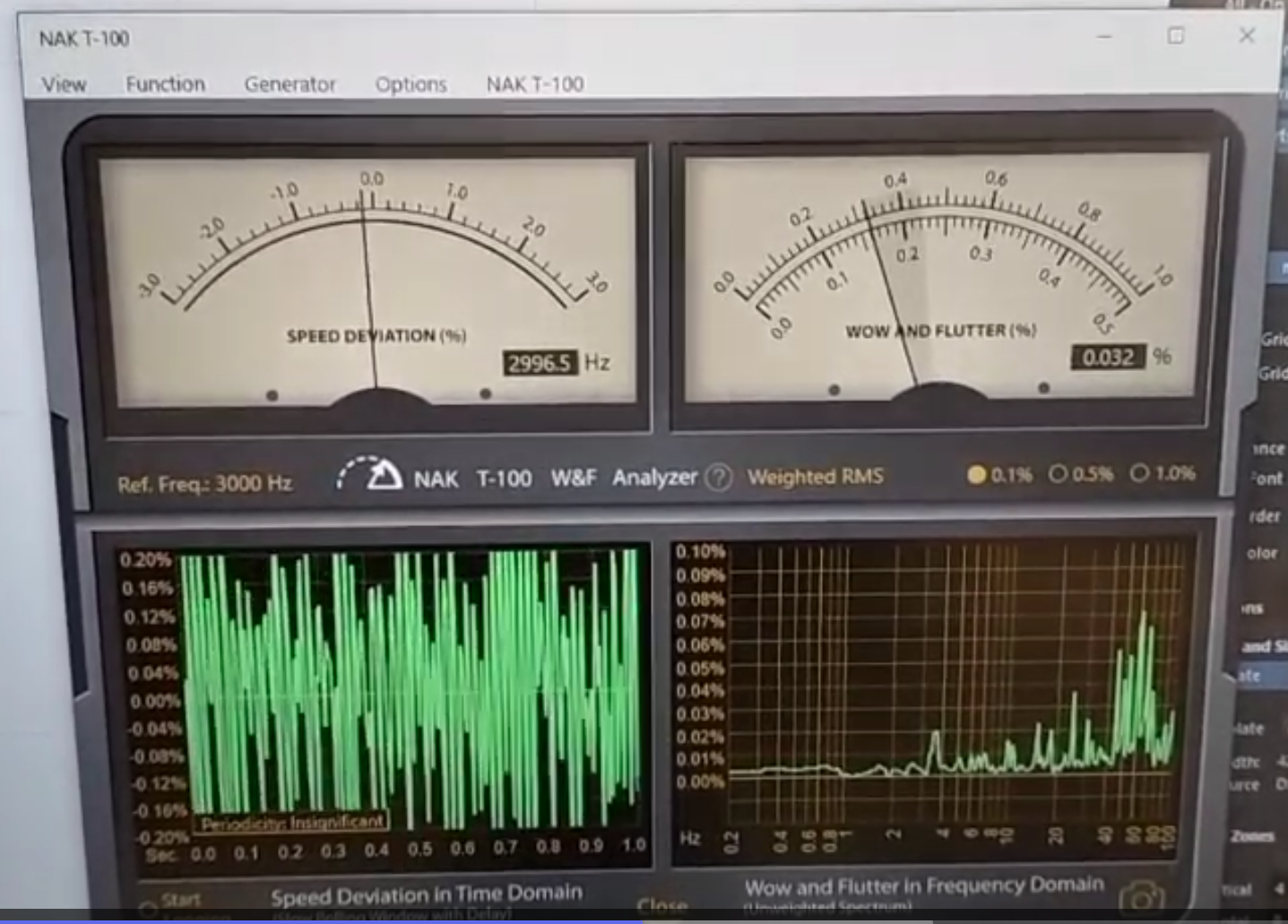This screenshot has width=1288, height=924.
Task: Open the Options menu
Action: (x=411, y=84)
